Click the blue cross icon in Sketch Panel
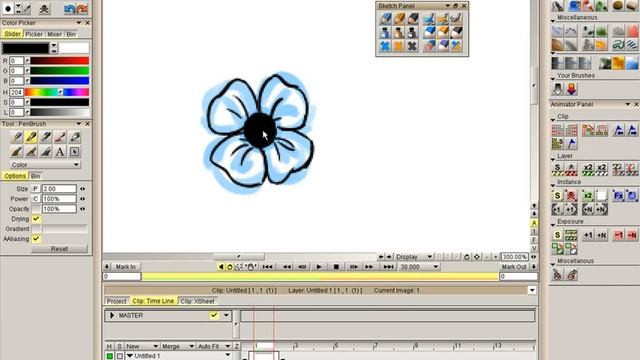640x360 pixels. click(385, 46)
